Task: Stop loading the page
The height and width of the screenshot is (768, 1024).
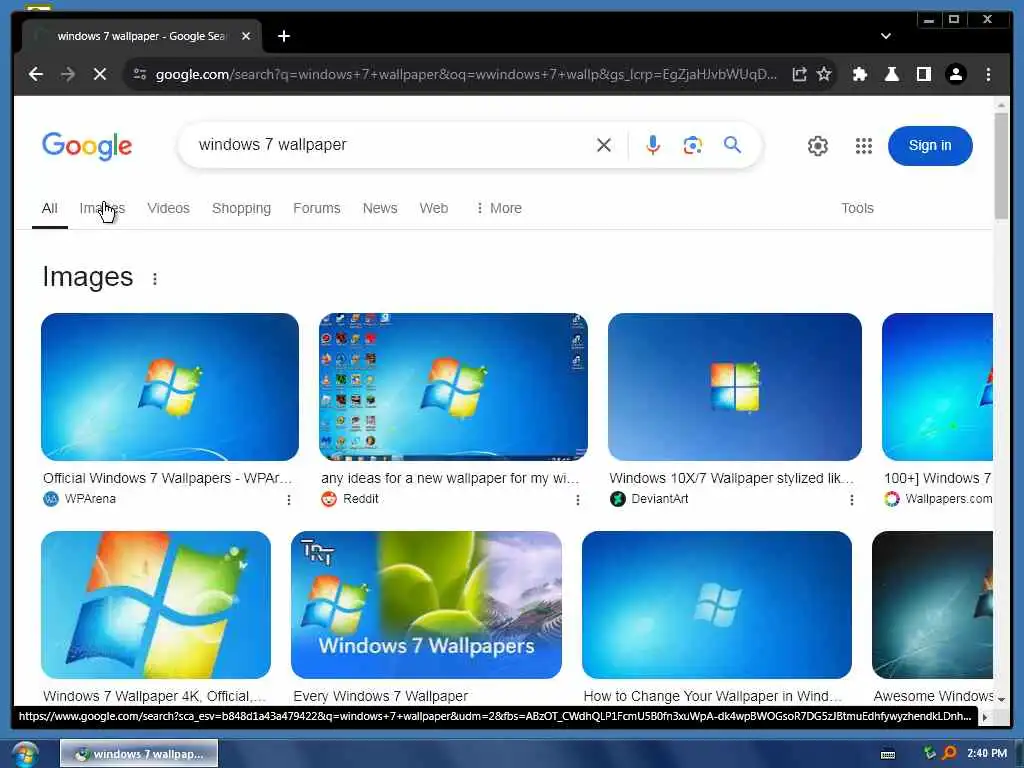Action: coord(100,74)
